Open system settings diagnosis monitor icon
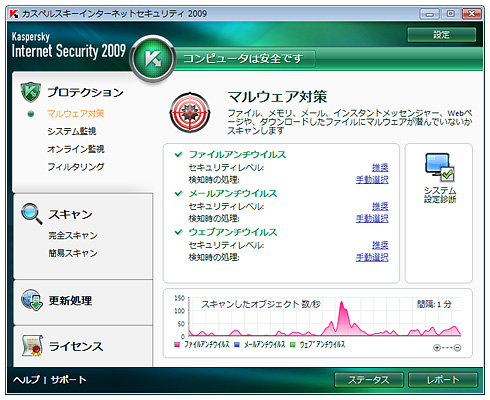Image resolution: width=490 pixels, height=400 pixels. 440,167
